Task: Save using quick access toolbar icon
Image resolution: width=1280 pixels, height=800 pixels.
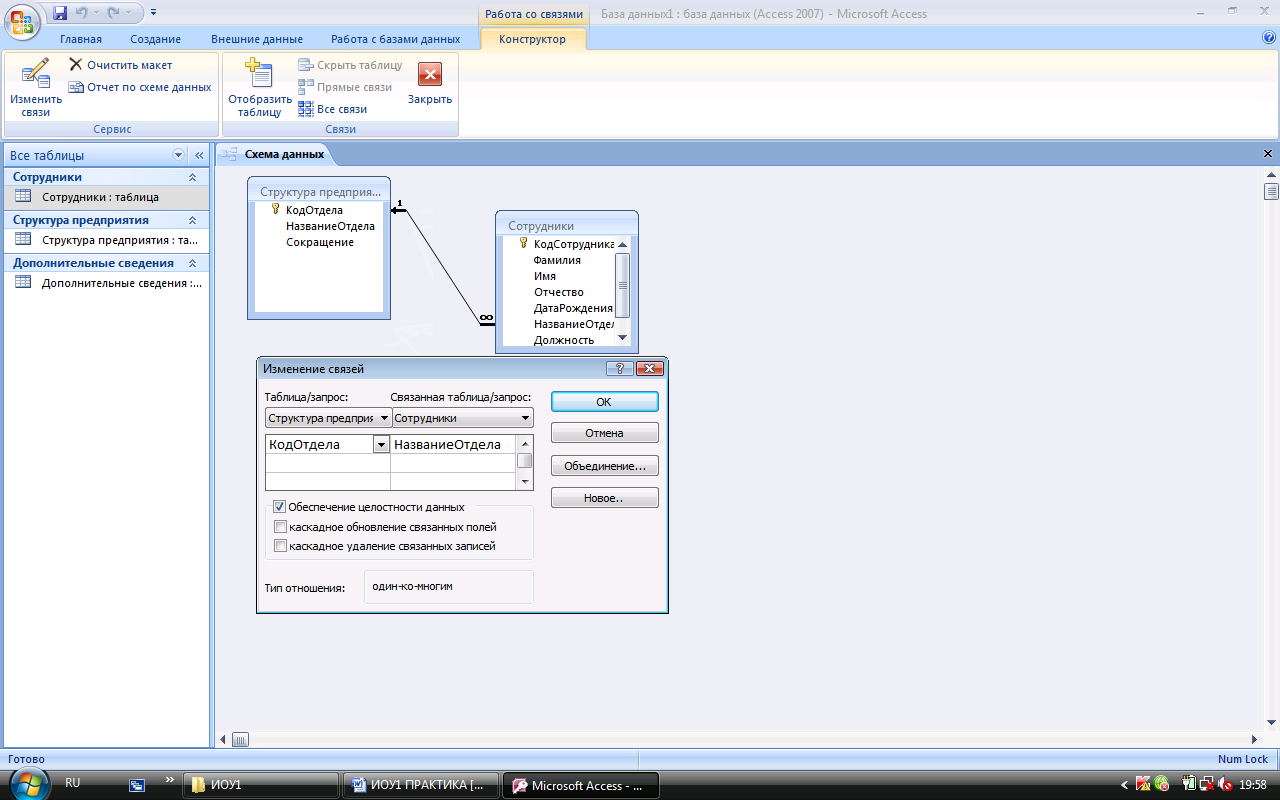Action: (60, 13)
